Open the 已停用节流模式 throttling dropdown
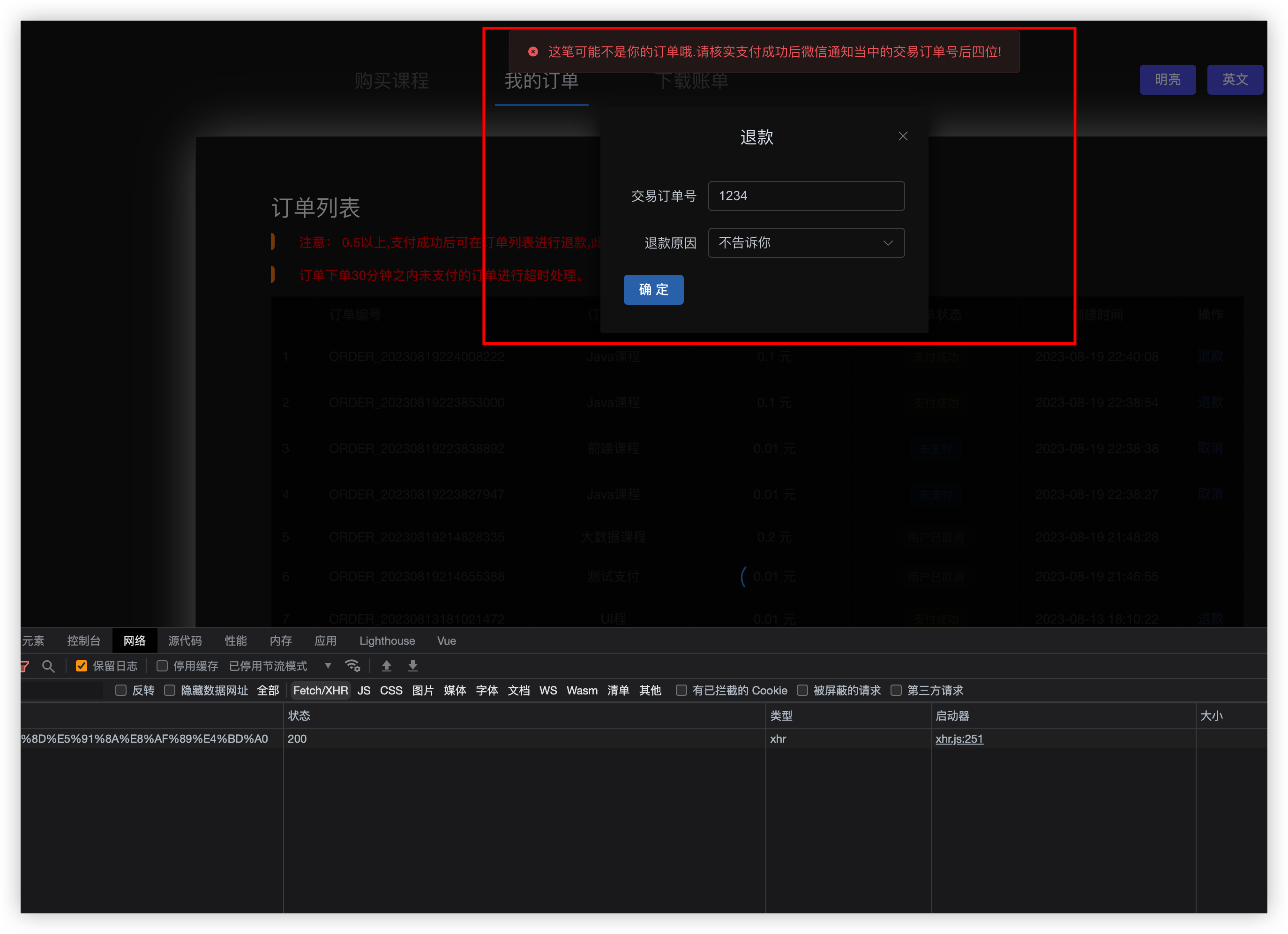 268,666
